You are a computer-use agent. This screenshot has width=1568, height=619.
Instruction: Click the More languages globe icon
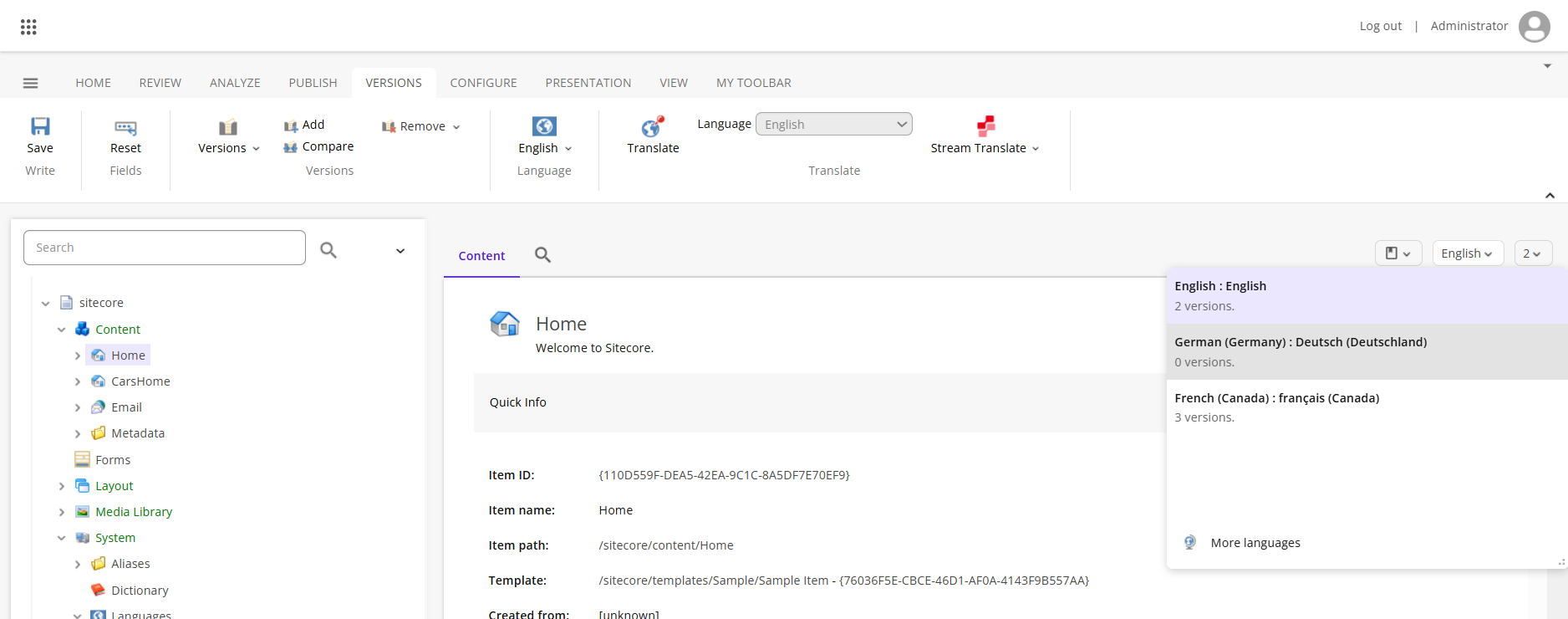point(1190,542)
